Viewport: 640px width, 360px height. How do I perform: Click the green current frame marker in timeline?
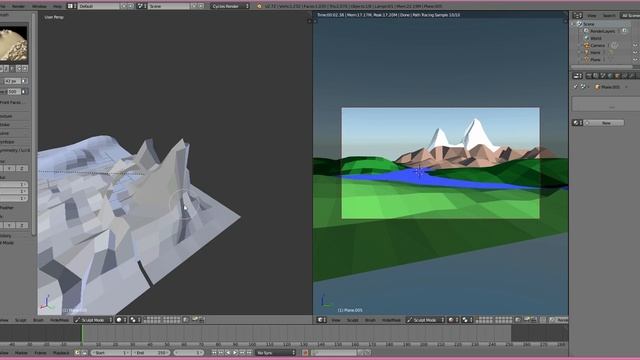(82, 334)
